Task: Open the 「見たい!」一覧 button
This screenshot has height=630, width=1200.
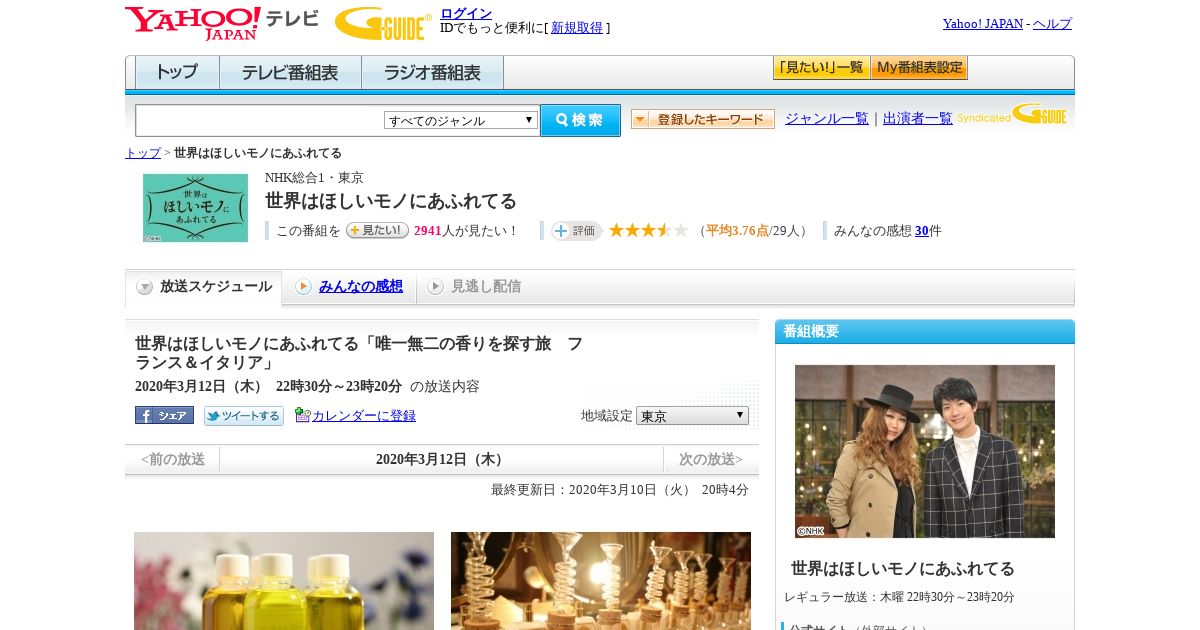Action: point(821,68)
